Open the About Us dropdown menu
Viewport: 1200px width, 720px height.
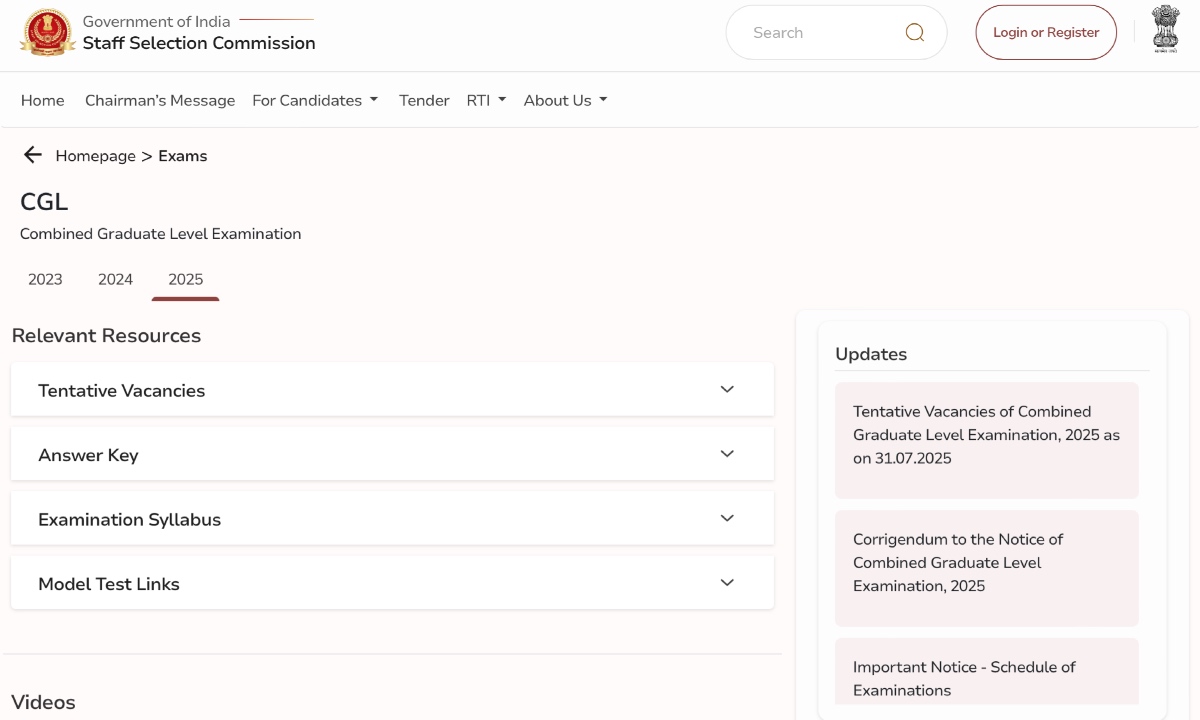coord(565,100)
